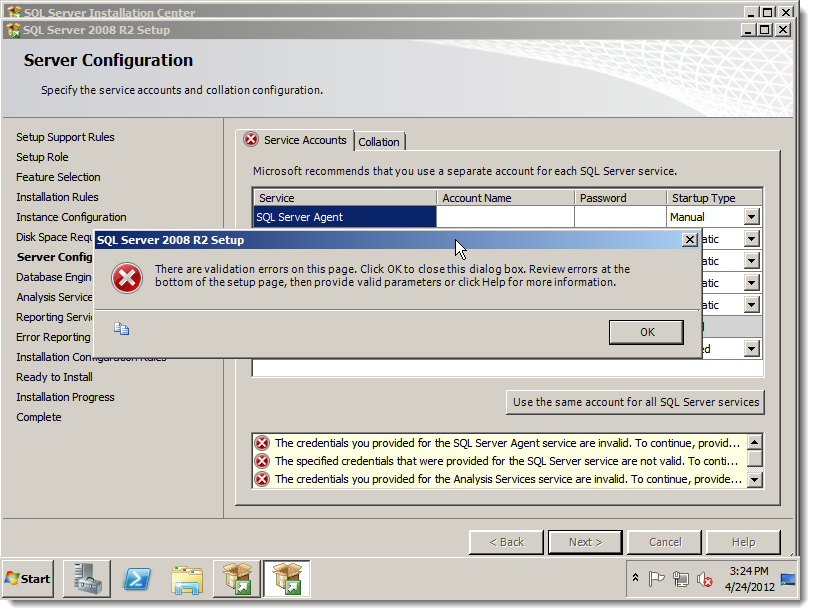Launch PowerShell from the taskbar
This screenshot has width=815, height=615.
click(137, 579)
